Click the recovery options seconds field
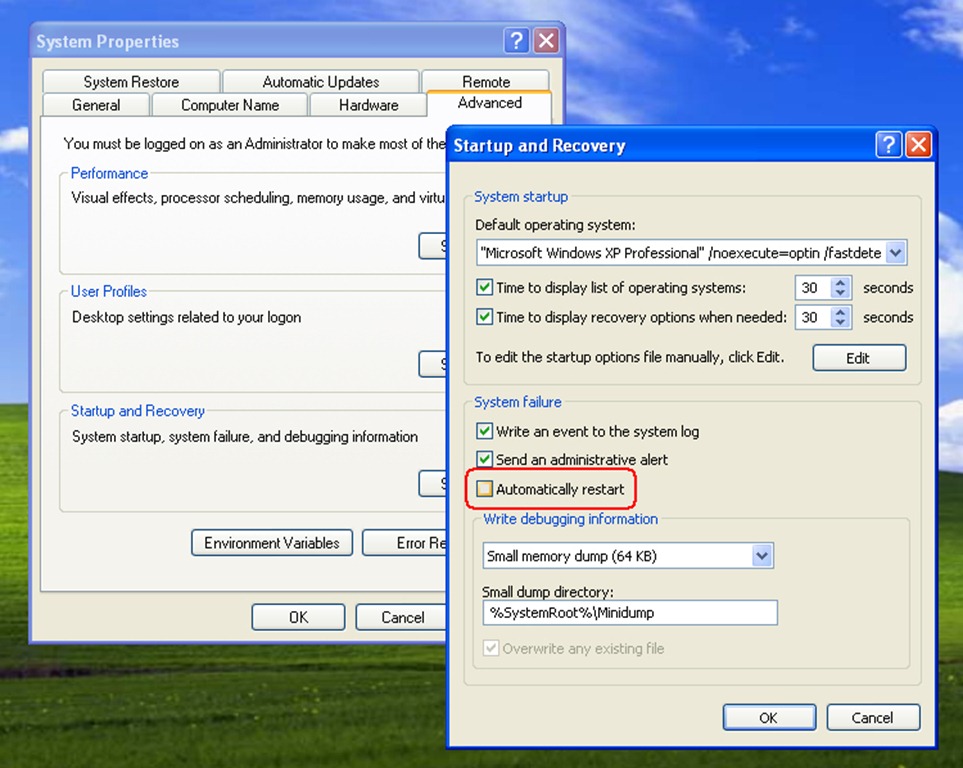963x768 pixels. 813,317
